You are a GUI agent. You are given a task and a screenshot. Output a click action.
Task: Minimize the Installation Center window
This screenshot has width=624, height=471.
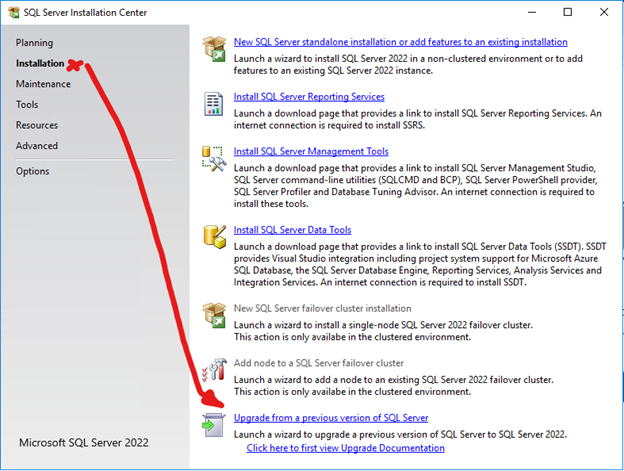click(x=532, y=12)
